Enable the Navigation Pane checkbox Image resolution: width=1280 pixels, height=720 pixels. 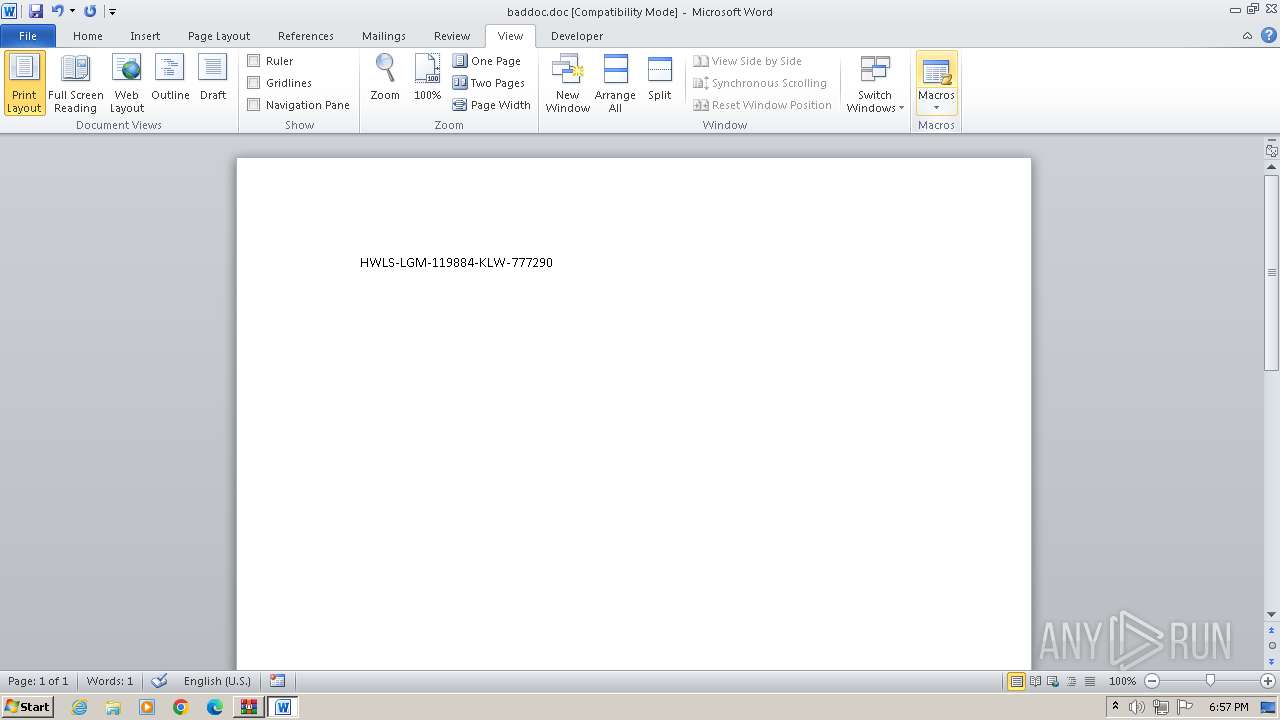coord(254,105)
